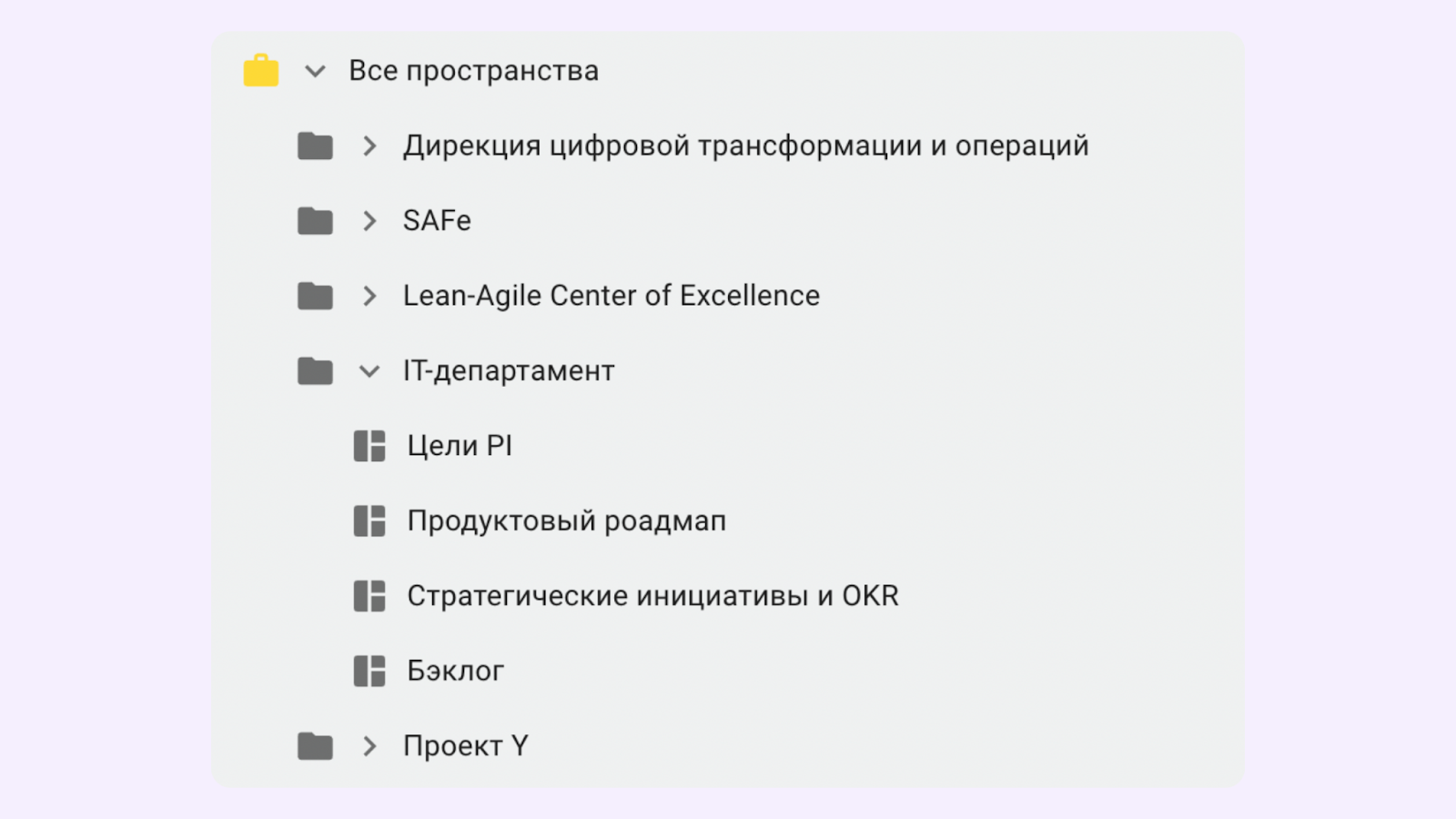This screenshot has width=1456, height=819.
Task: Select the folder icon beside SAFe
Action: (x=314, y=220)
